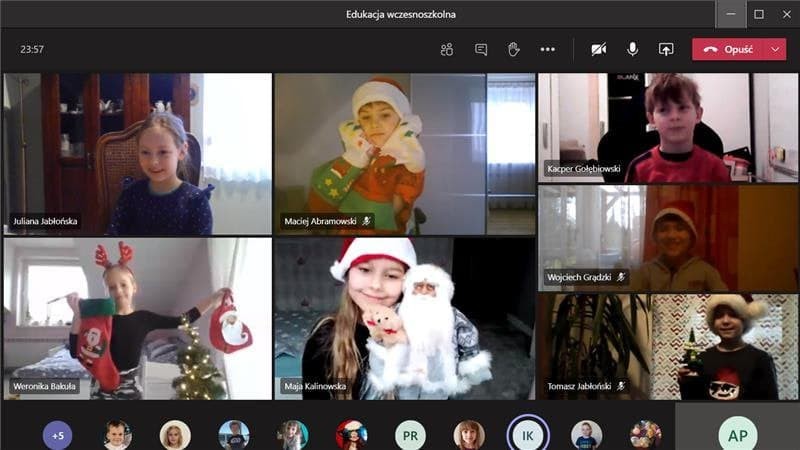Click Weronika Bakuła name label
800x450 pixels.
click(44, 386)
